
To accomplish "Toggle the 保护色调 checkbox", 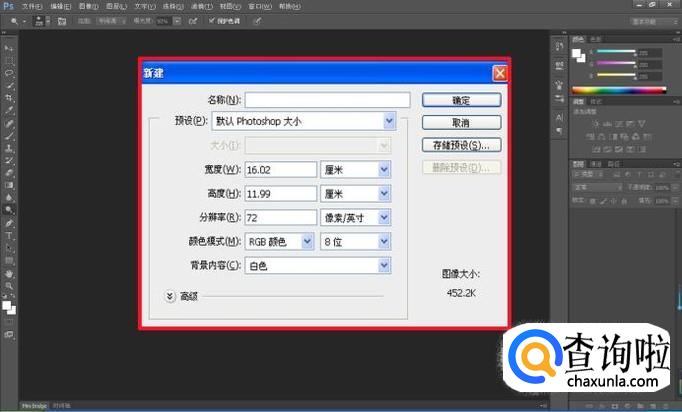I will (x=212, y=20).
